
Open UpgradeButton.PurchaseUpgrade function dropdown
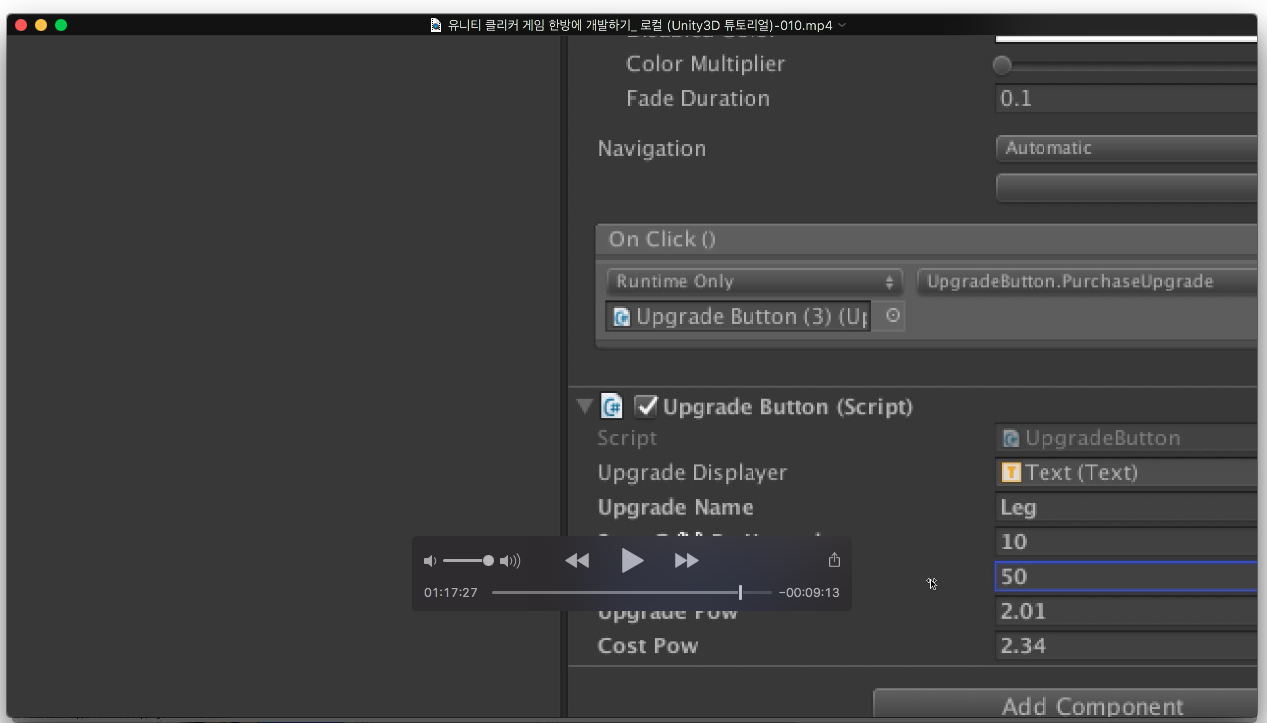click(x=1087, y=282)
